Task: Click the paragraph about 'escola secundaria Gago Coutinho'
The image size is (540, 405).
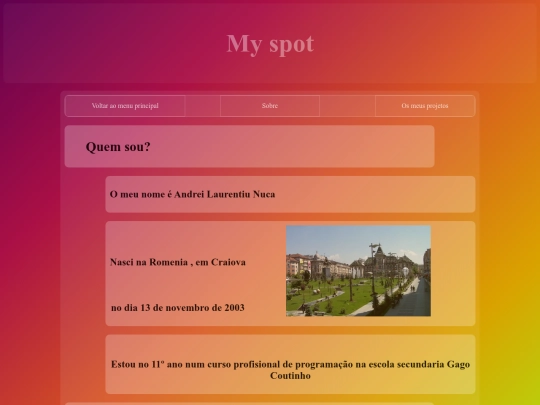Action: point(290,370)
